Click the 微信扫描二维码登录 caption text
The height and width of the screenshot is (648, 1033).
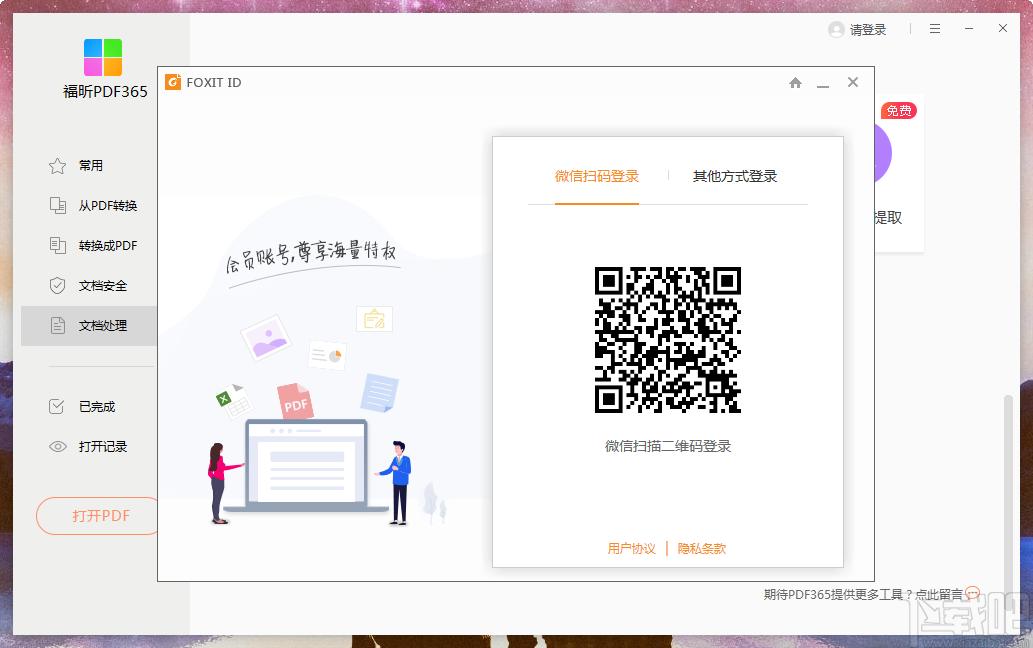point(668,446)
